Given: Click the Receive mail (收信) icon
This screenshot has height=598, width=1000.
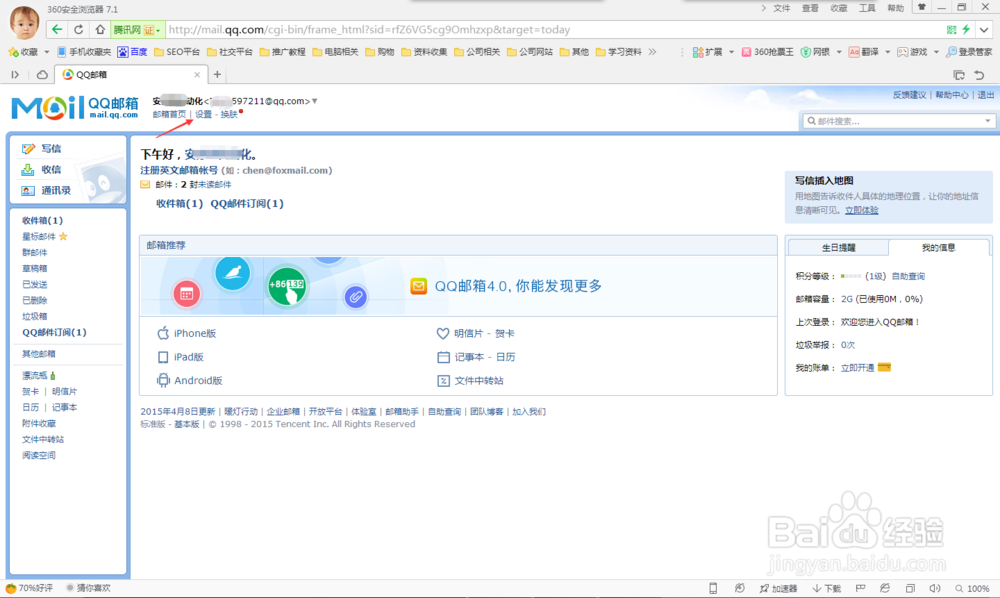Looking at the screenshot, I should click(28, 170).
